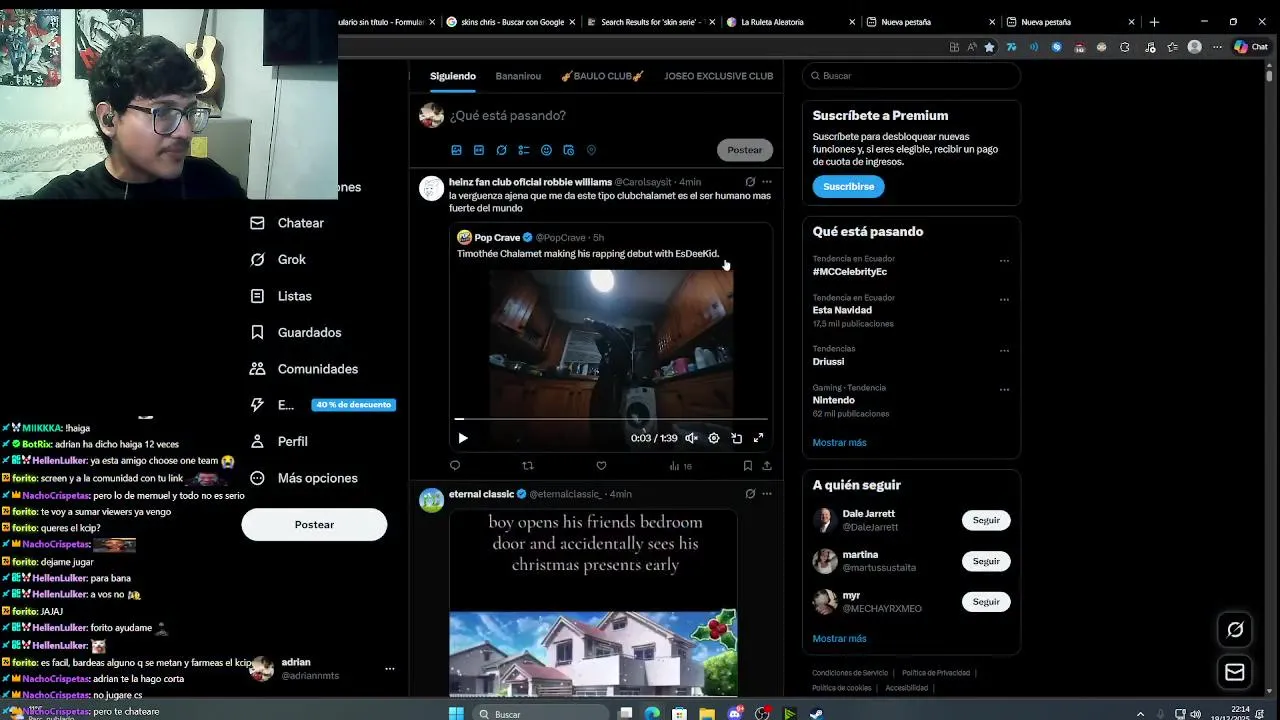
Task: Open adrian account switcher menu
Action: pos(390,669)
